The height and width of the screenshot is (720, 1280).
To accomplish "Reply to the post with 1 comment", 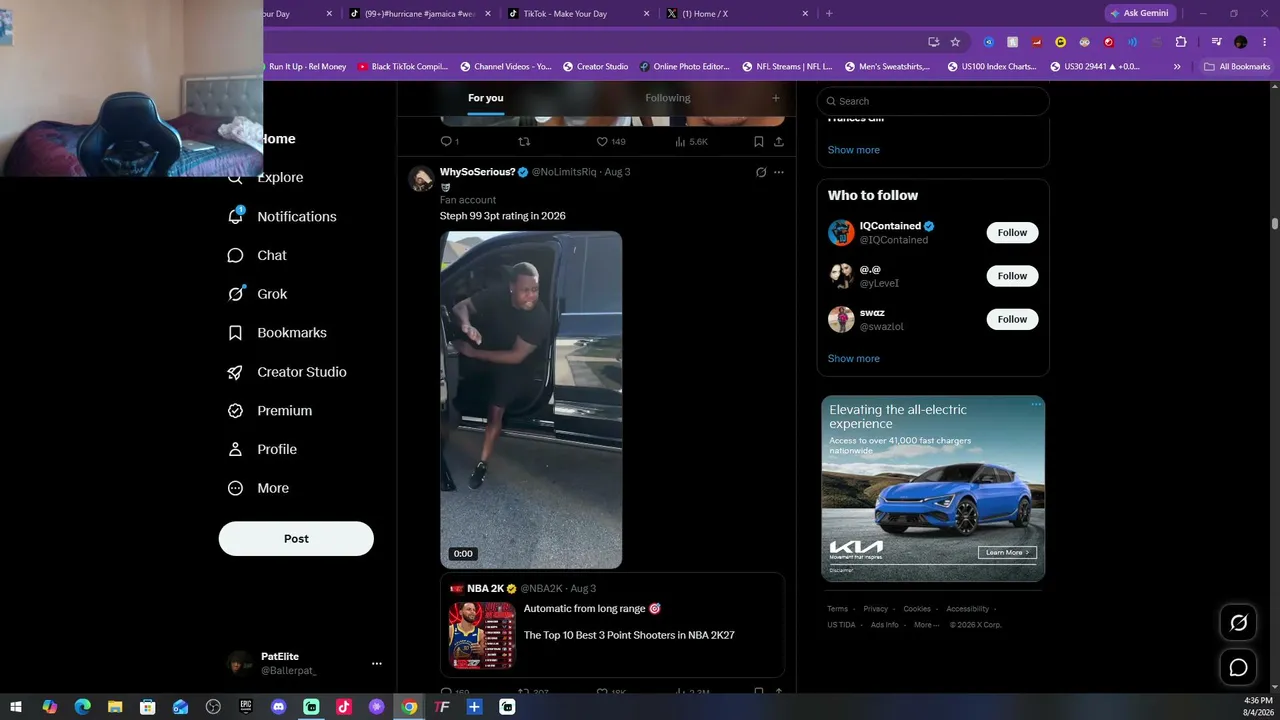I will tap(450, 142).
